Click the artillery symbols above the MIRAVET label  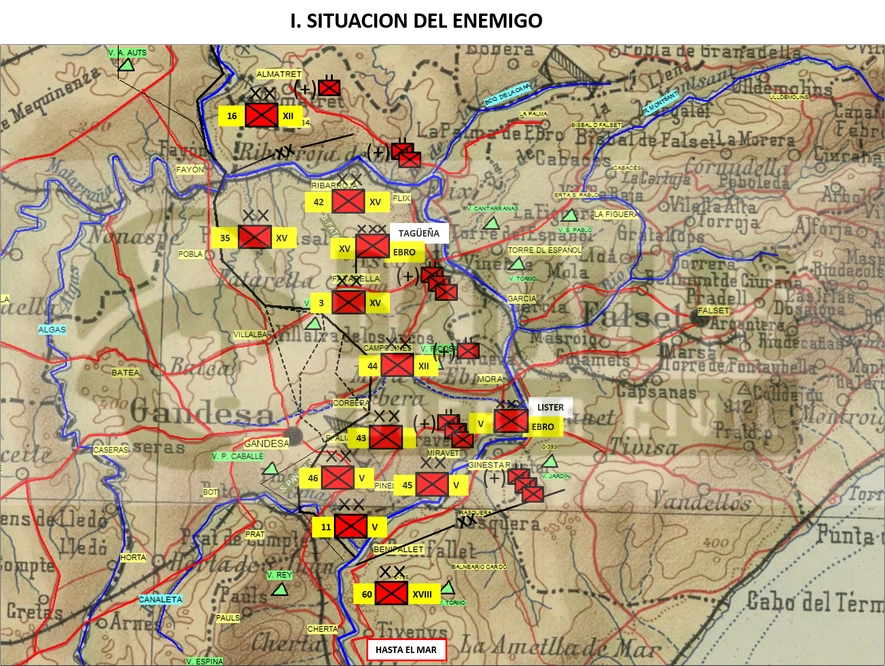[x=455, y=431]
